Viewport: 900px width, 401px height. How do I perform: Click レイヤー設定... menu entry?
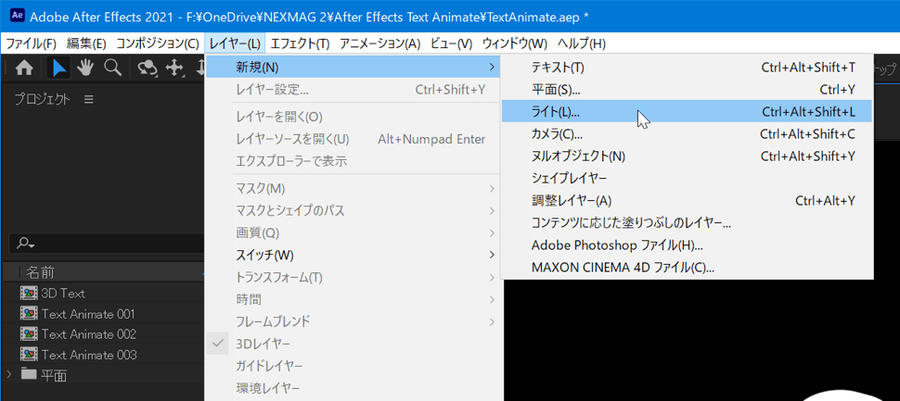[353, 89]
